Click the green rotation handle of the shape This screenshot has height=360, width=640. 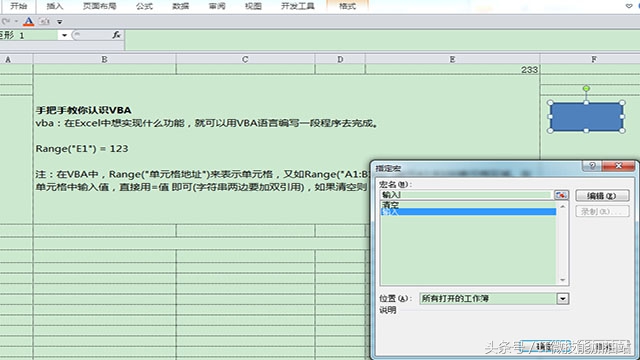coord(586,88)
